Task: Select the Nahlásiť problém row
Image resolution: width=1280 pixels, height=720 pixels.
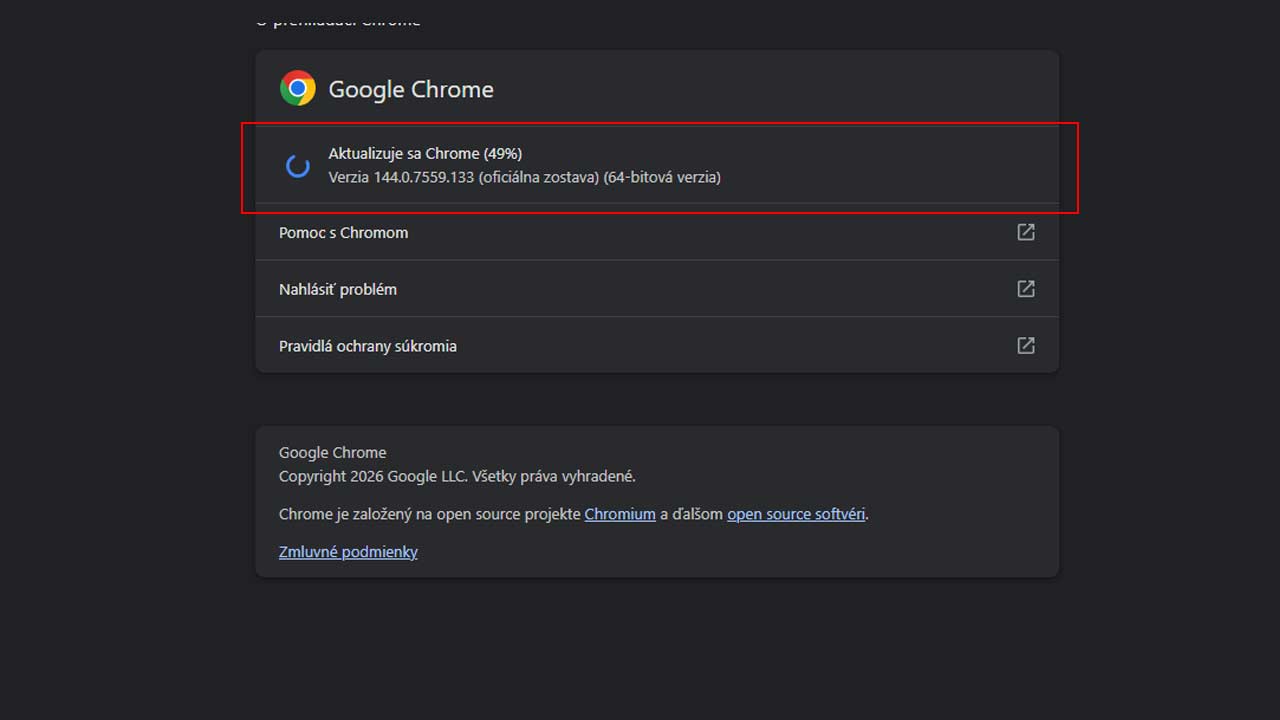Action: (657, 289)
